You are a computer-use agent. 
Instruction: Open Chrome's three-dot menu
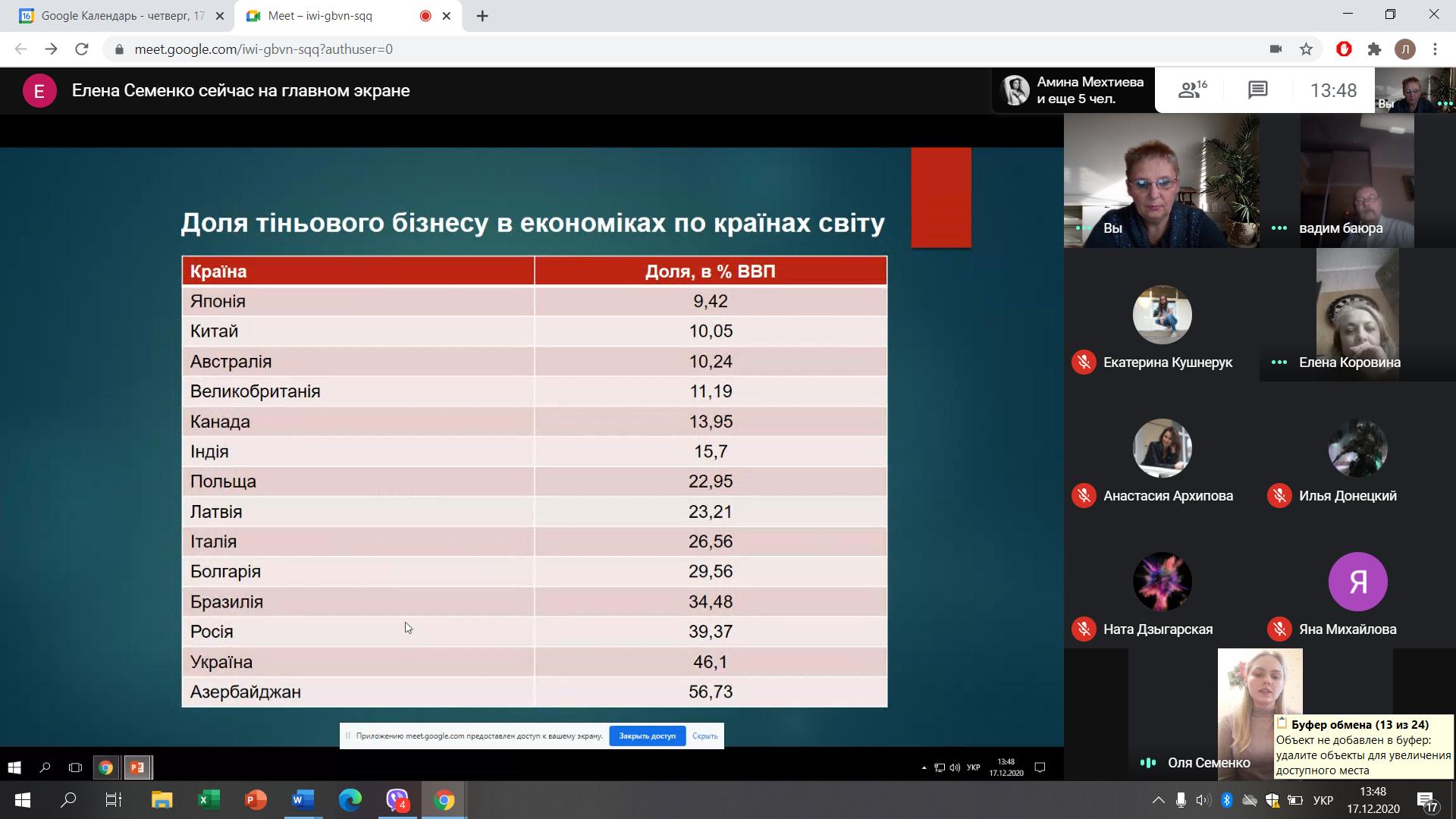[1435, 49]
